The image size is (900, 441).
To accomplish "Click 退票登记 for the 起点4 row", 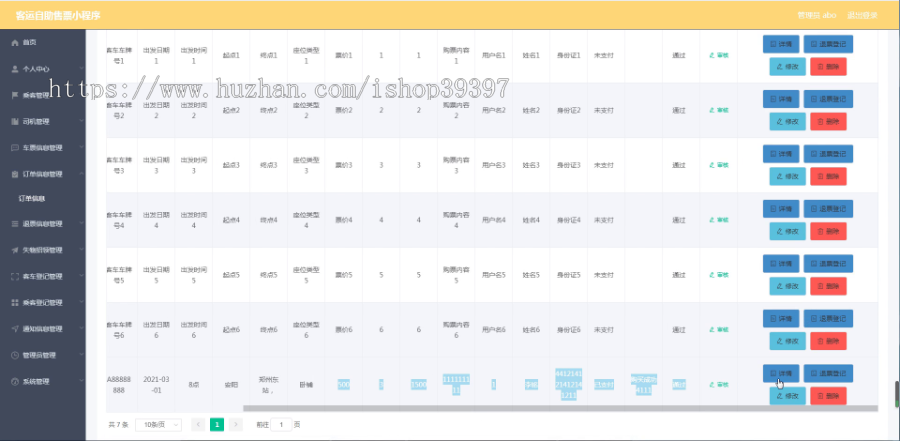I will click(x=828, y=208).
